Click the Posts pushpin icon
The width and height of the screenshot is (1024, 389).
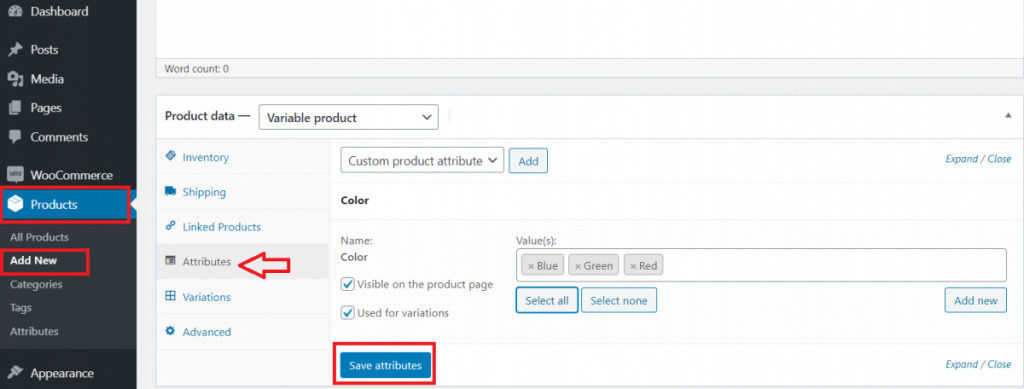tap(15, 50)
